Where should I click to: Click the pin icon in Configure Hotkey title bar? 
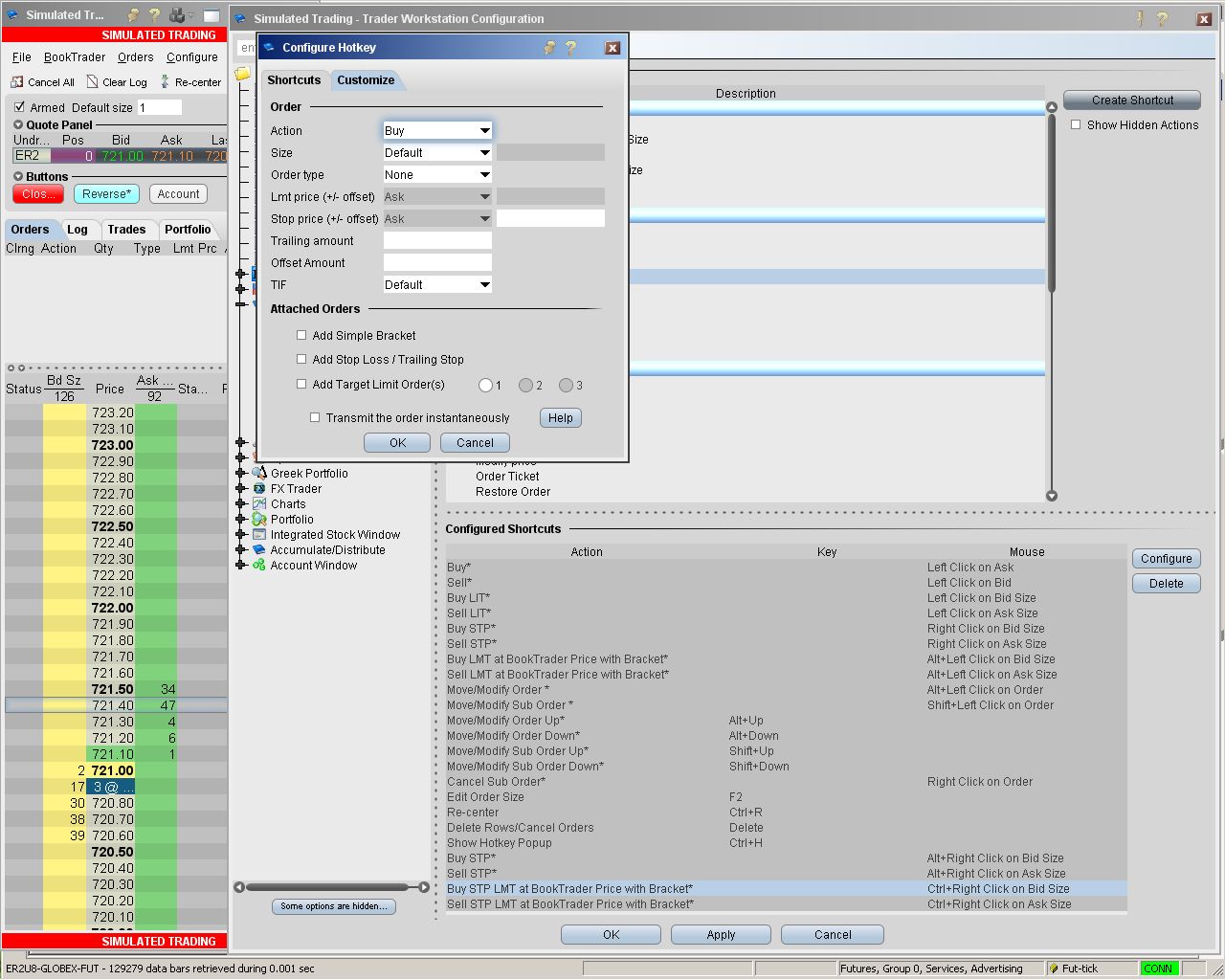(x=549, y=48)
